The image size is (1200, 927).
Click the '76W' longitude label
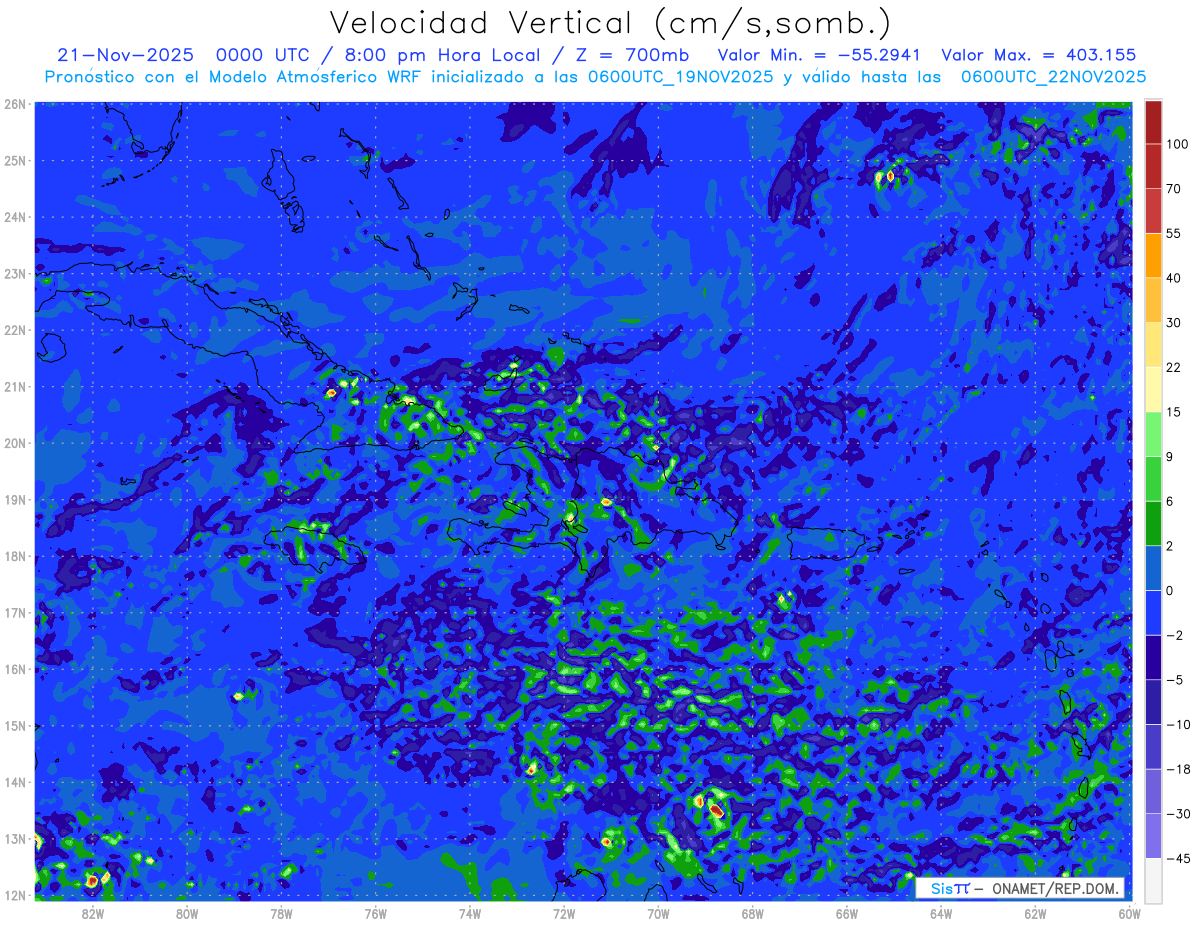[x=375, y=913]
